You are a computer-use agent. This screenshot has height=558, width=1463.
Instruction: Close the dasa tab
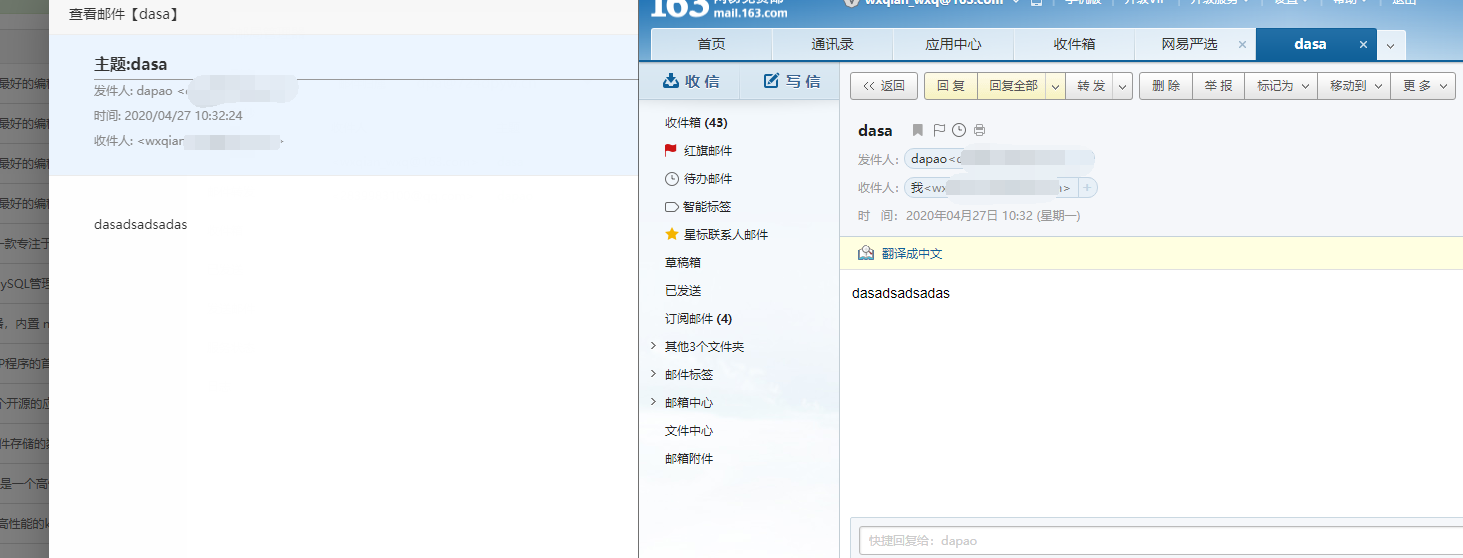click(x=1362, y=44)
